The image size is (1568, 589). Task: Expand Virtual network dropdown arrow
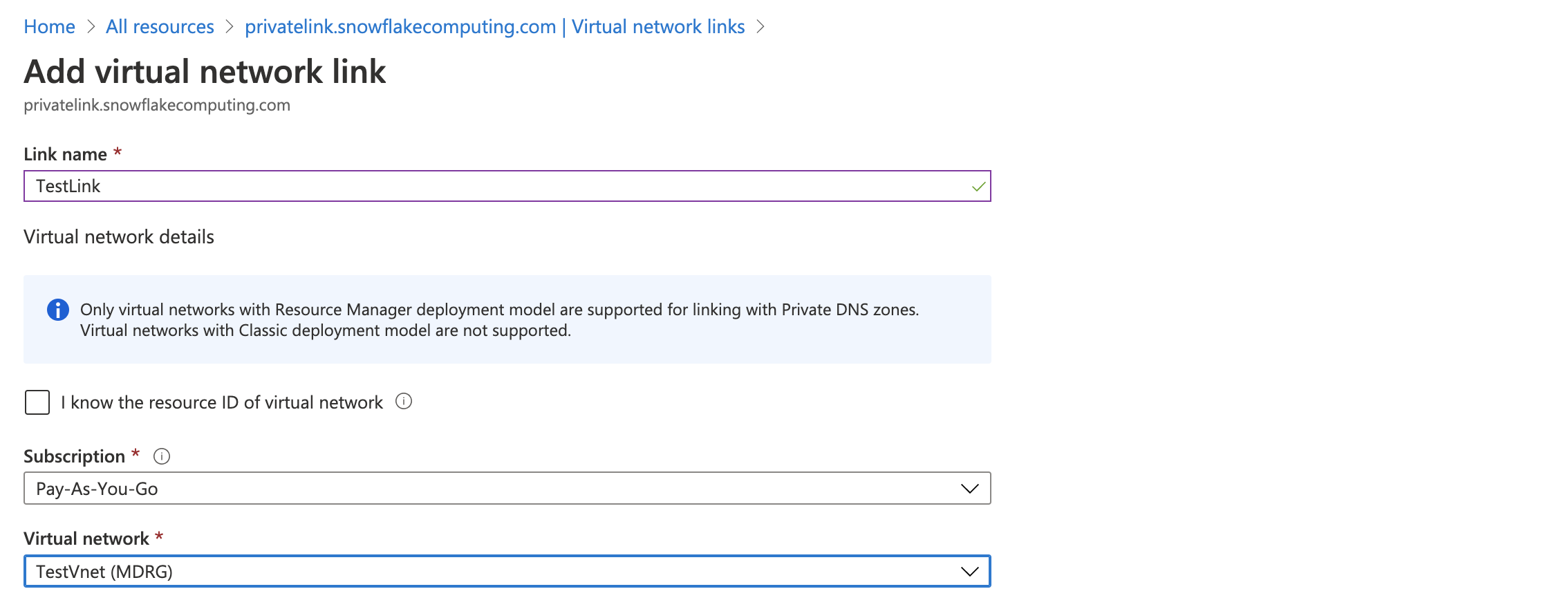click(x=970, y=572)
